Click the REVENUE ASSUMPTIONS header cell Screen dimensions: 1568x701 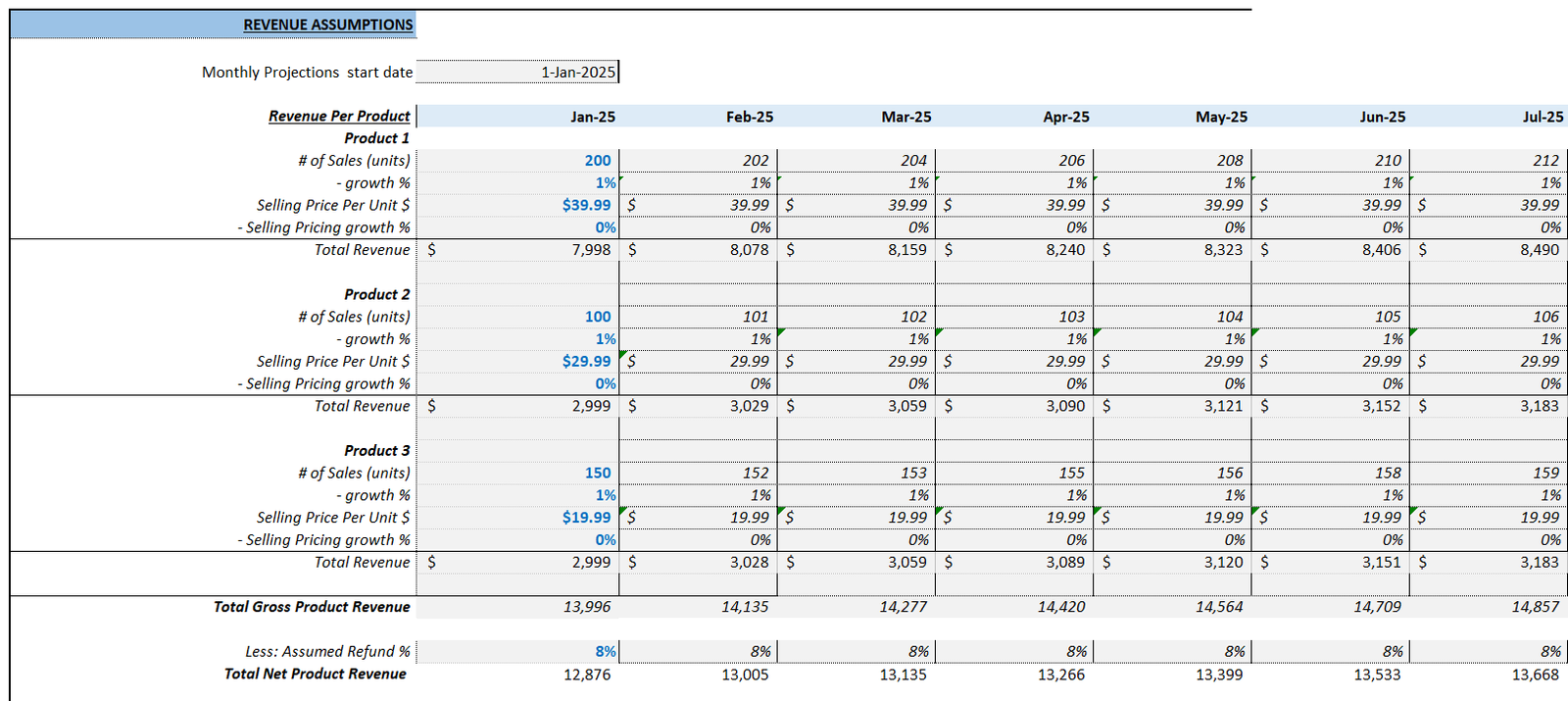click(x=327, y=25)
